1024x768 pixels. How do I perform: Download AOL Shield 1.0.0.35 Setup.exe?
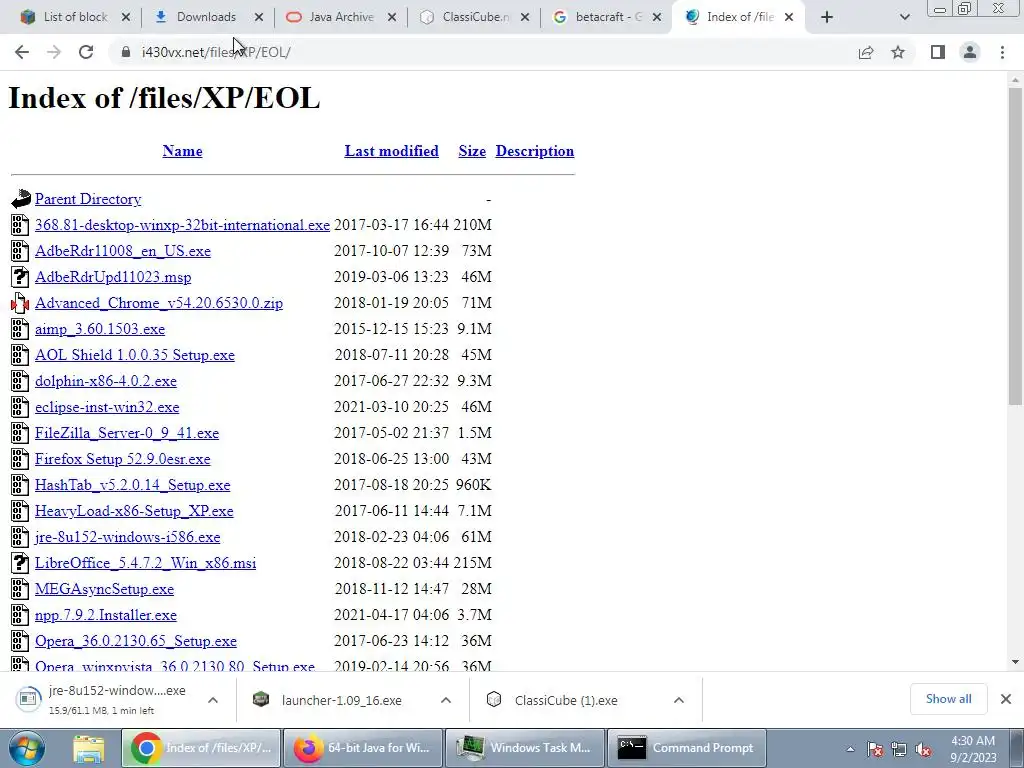(x=135, y=355)
